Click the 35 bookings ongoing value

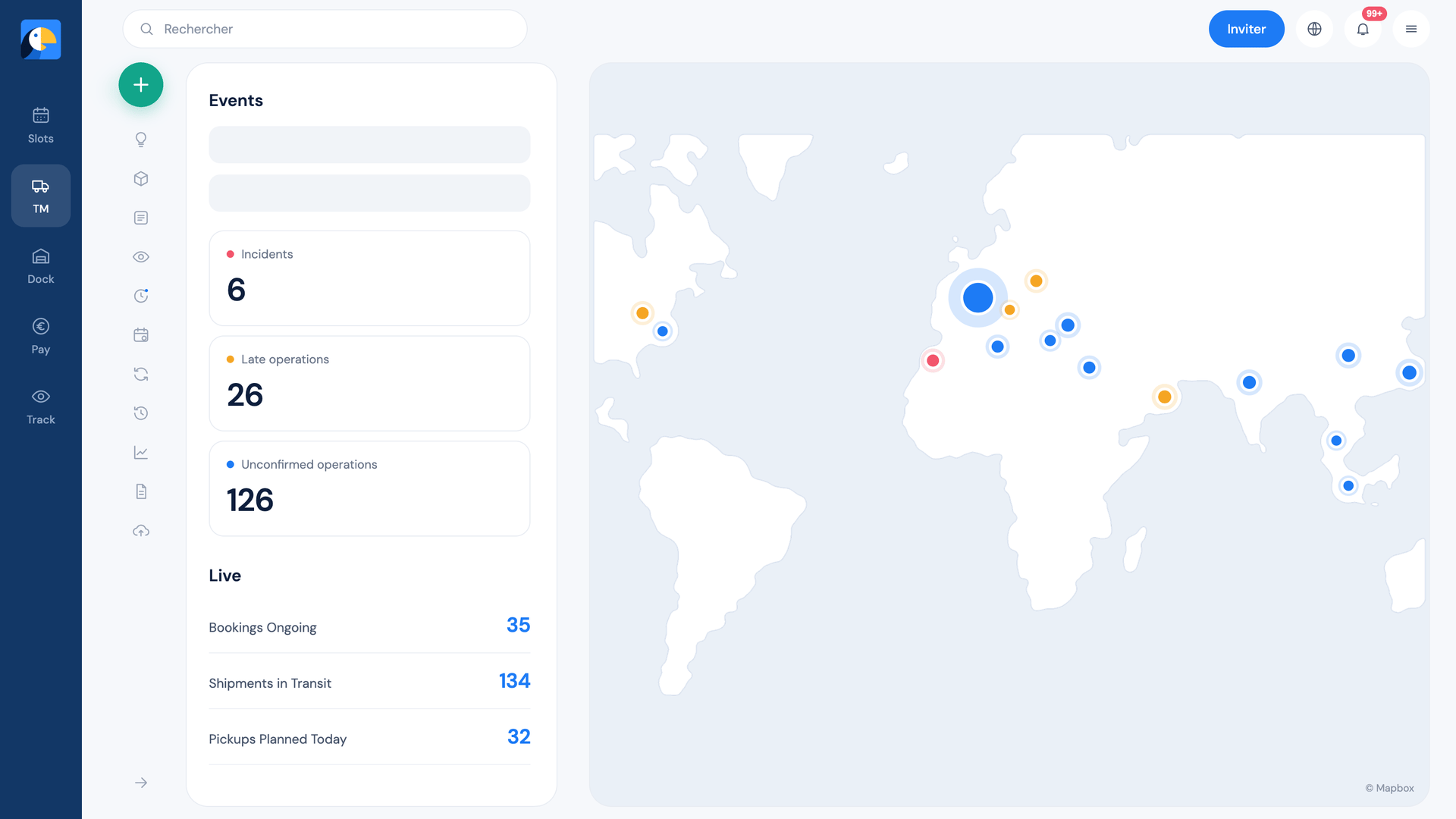click(x=518, y=625)
